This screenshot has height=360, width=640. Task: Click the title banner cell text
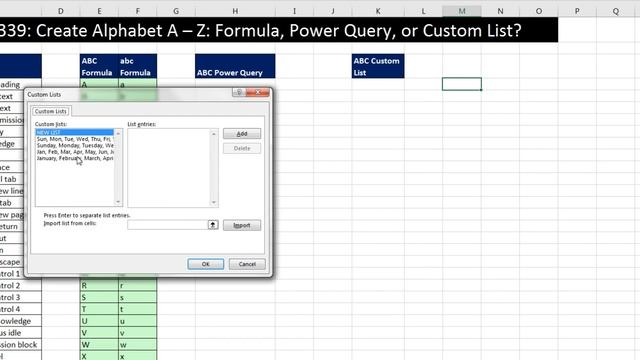point(260,30)
